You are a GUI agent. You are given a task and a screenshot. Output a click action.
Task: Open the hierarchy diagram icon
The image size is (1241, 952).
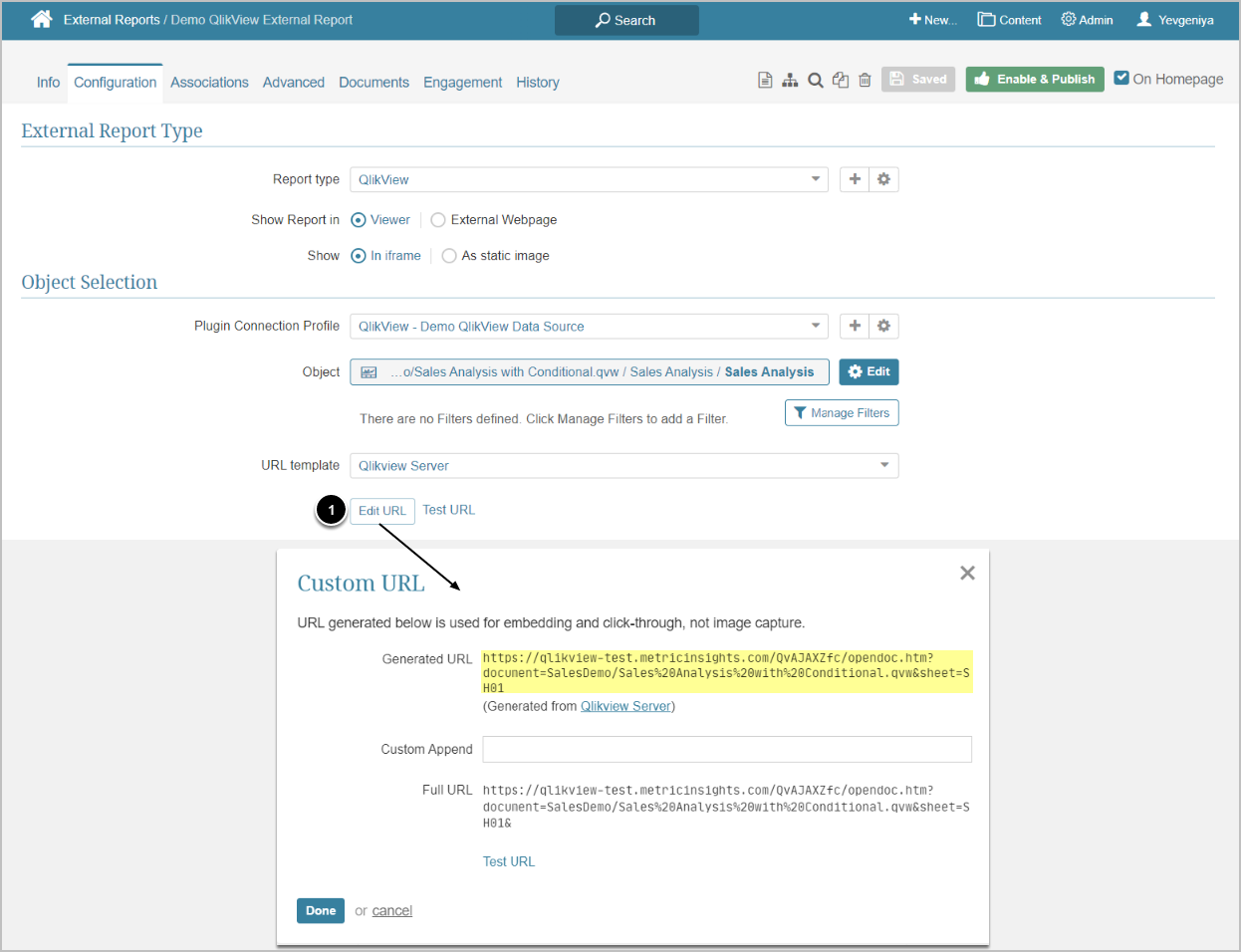coord(790,80)
